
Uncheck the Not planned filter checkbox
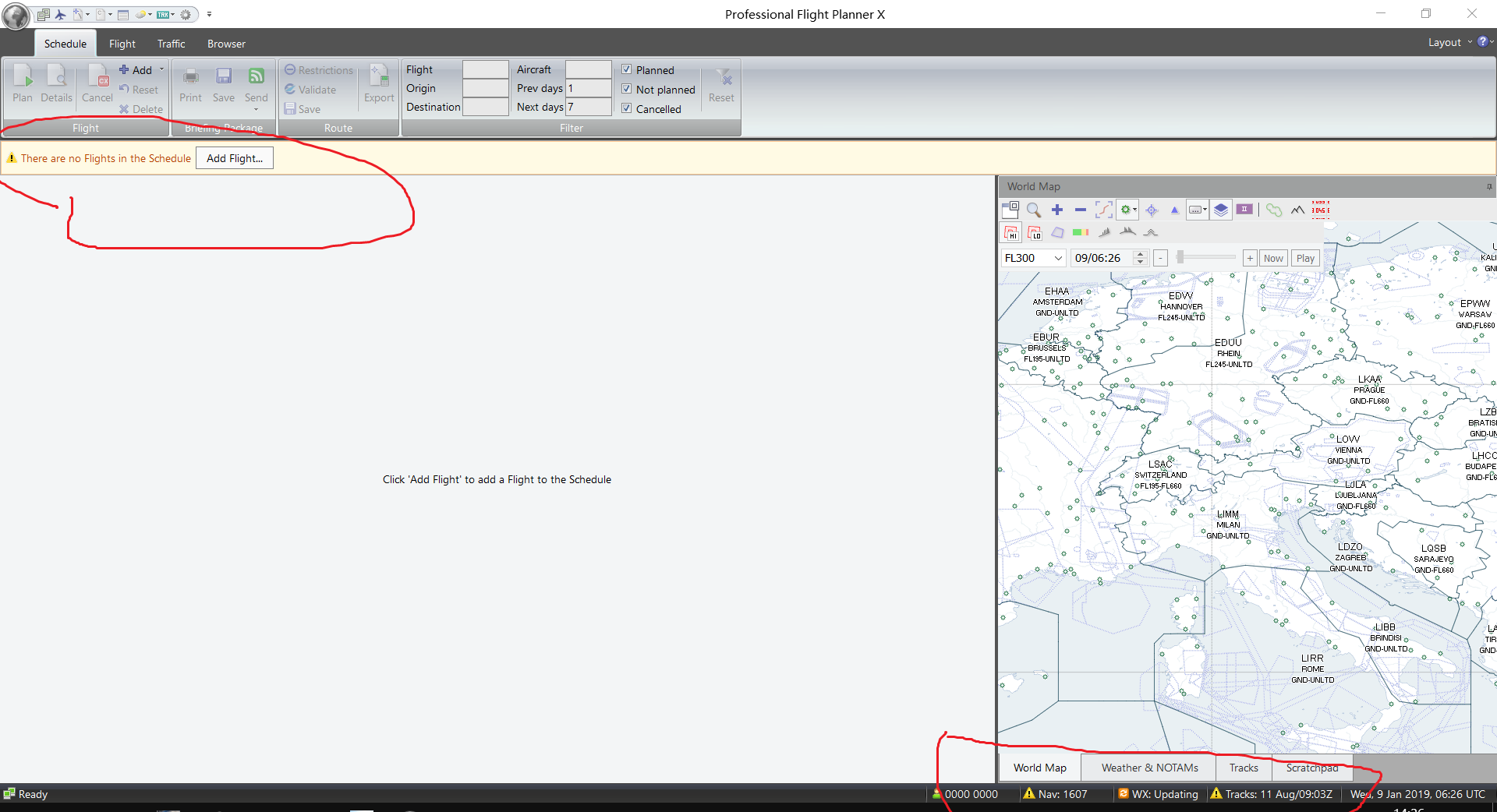pos(627,89)
